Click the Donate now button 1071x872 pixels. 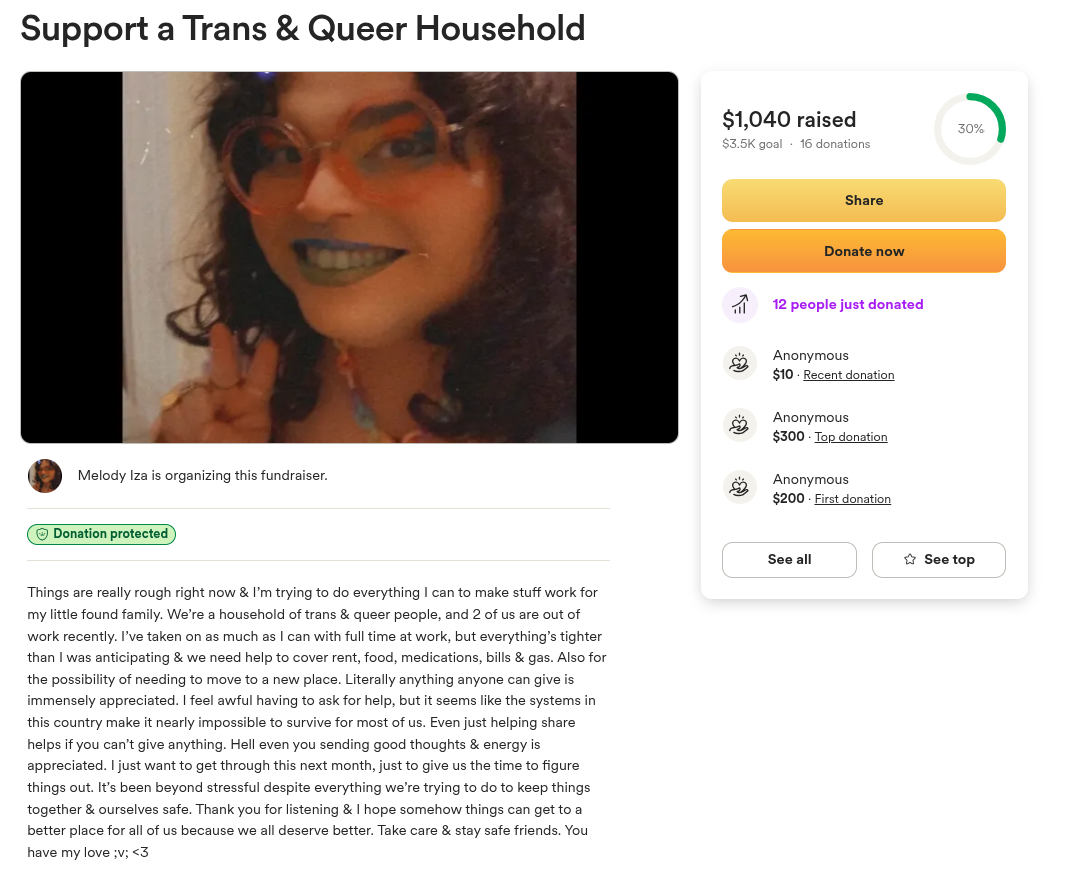(x=863, y=251)
